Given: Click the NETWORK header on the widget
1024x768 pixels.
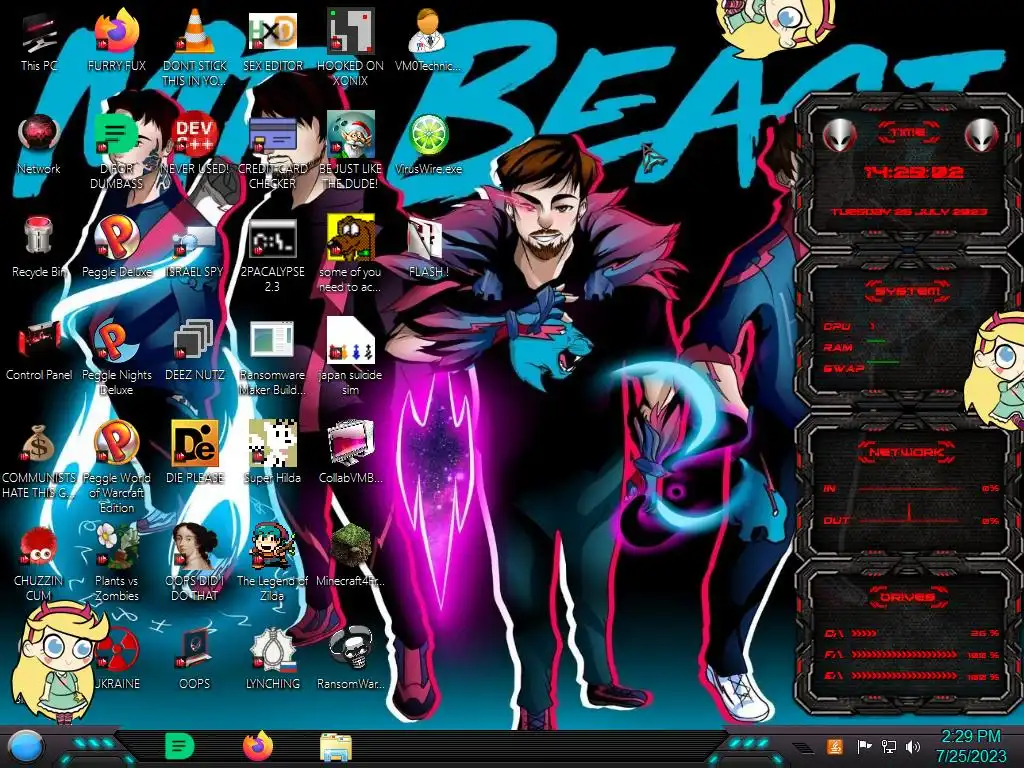Looking at the screenshot, I should point(906,452).
